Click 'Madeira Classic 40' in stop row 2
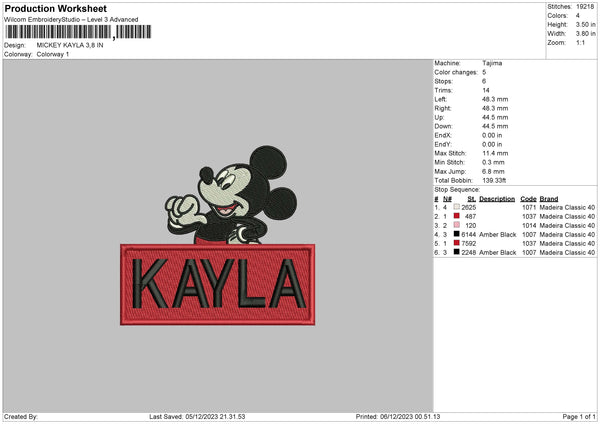The width and height of the screenshot is (600, 424). (x=567, y=217)
